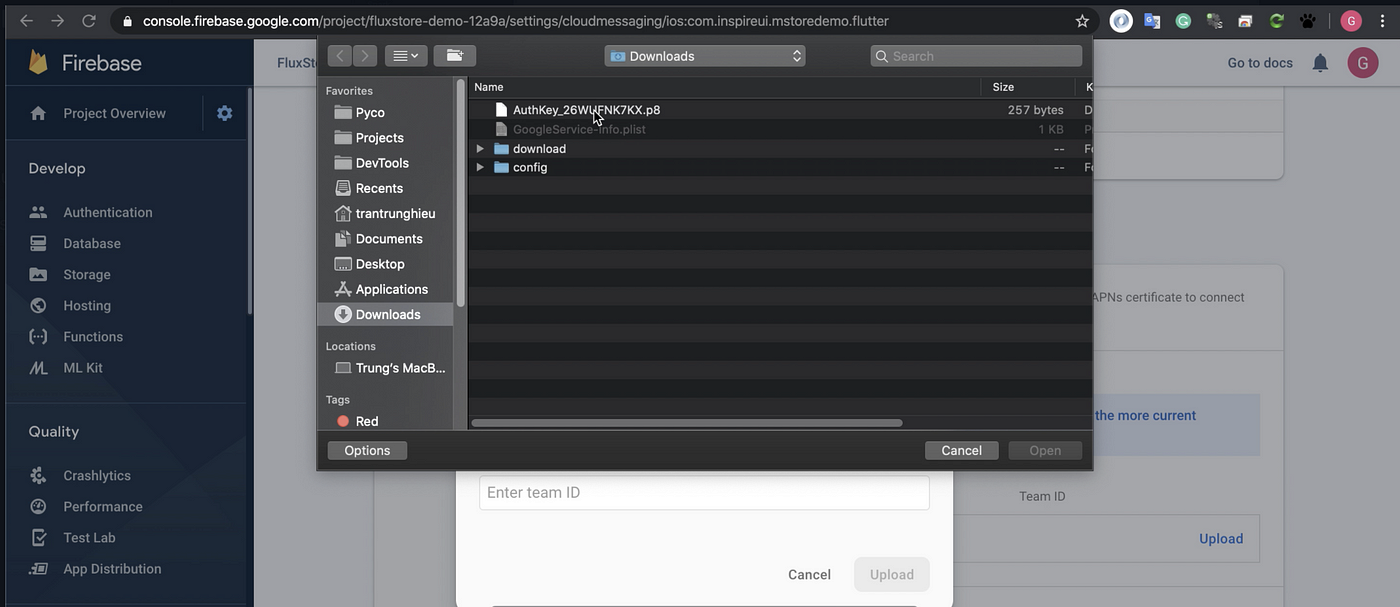Open Authentication in Firebase sidebar
This screenshot has height=607, width=1400.
[x=107, y=212]
